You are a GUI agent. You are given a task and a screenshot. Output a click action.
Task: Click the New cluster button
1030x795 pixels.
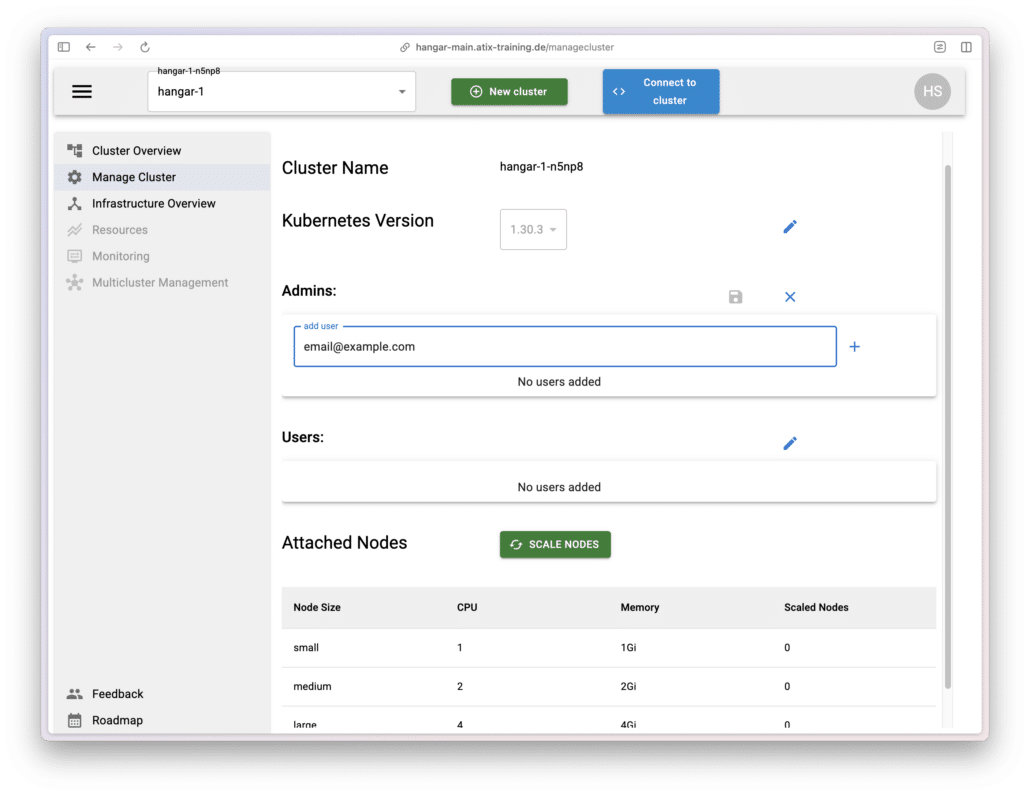[x=509, y=92]
